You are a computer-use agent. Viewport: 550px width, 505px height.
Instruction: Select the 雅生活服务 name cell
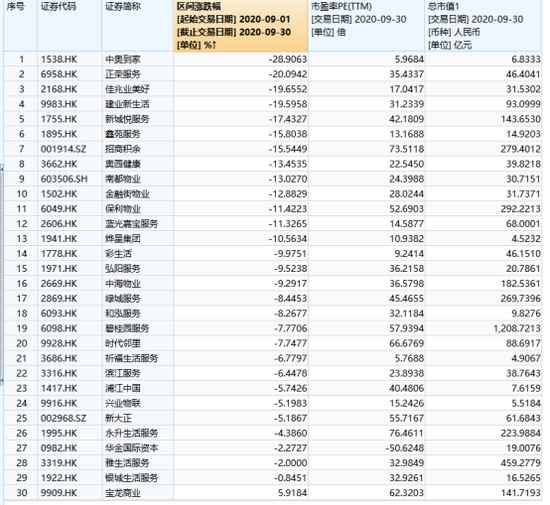127,463
